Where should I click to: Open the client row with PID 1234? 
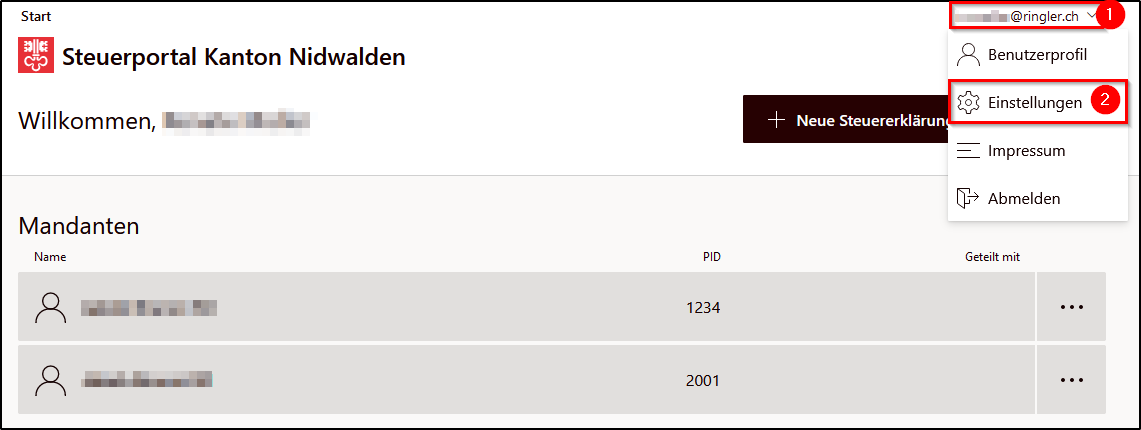click(526, 307)
